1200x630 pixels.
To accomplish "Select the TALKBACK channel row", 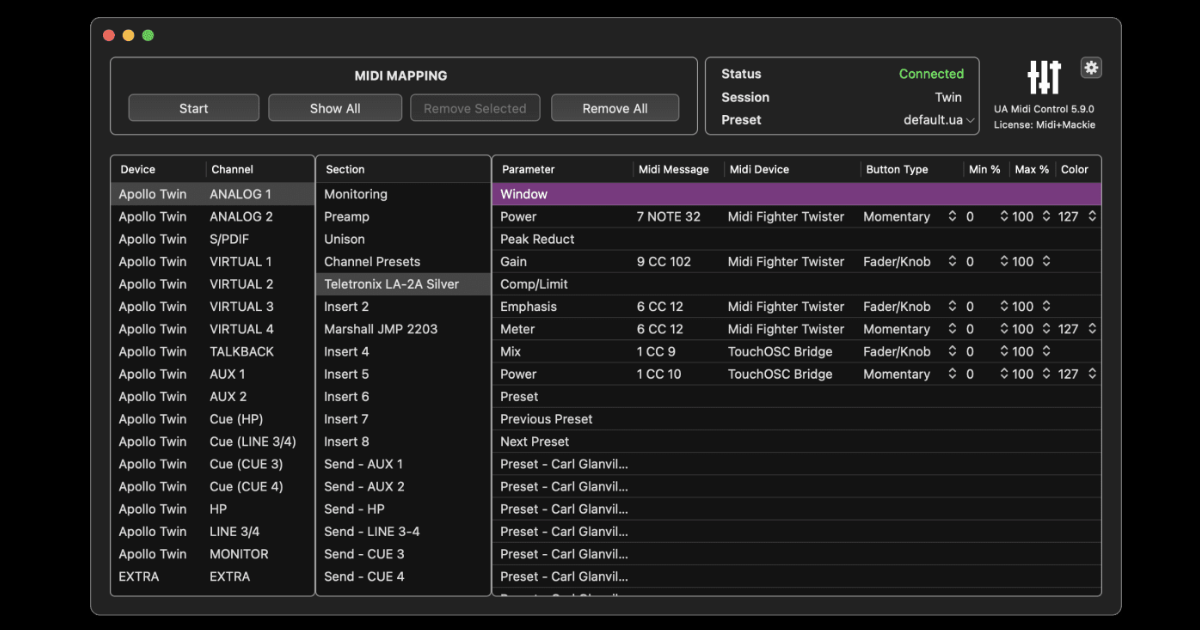I will (212, 352).
